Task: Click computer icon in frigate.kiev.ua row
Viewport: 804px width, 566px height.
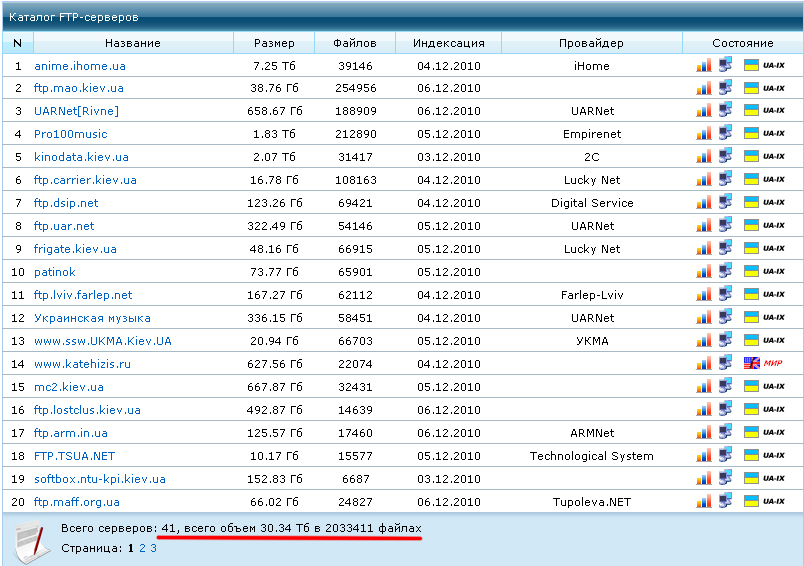Action: point(725,248)
